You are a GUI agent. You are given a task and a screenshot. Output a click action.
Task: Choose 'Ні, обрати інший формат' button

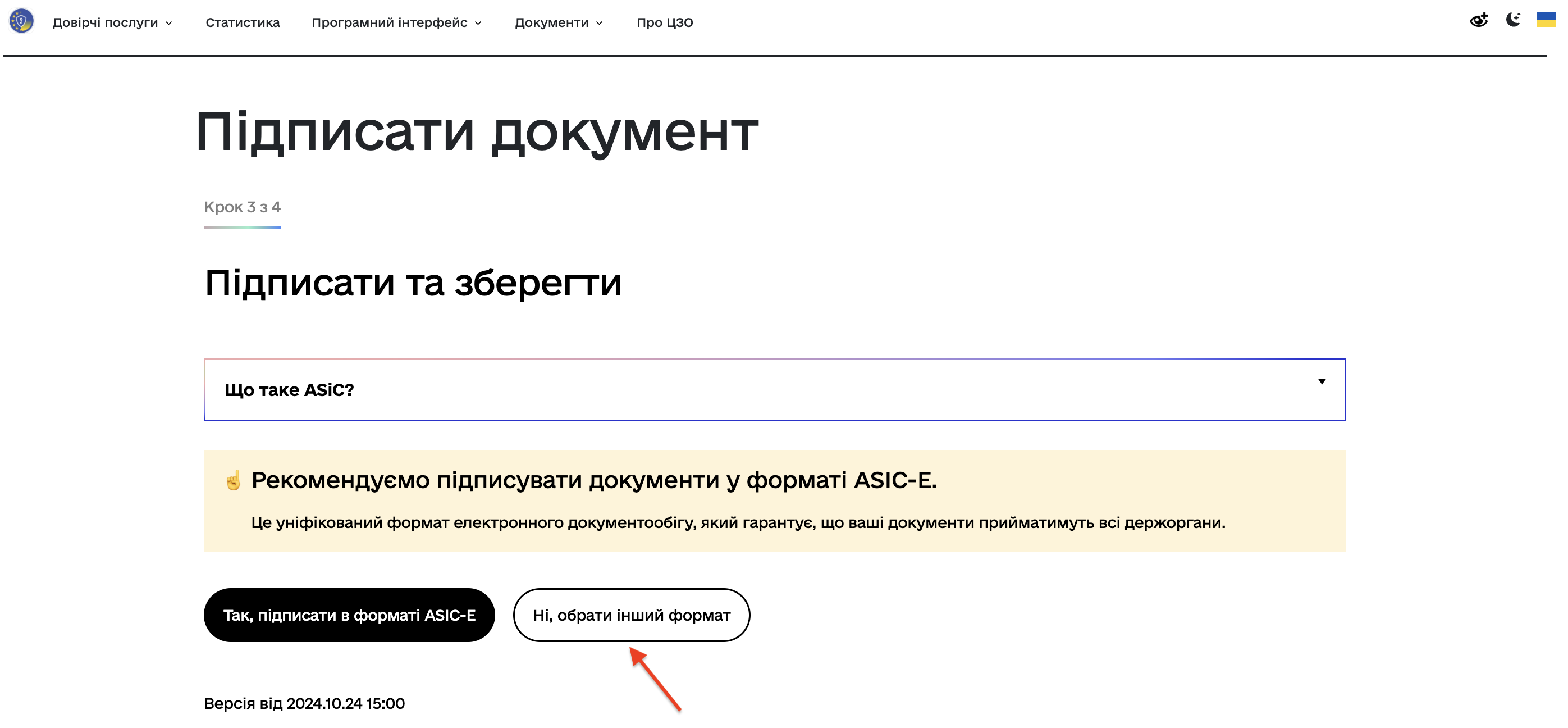coord(631,615)
